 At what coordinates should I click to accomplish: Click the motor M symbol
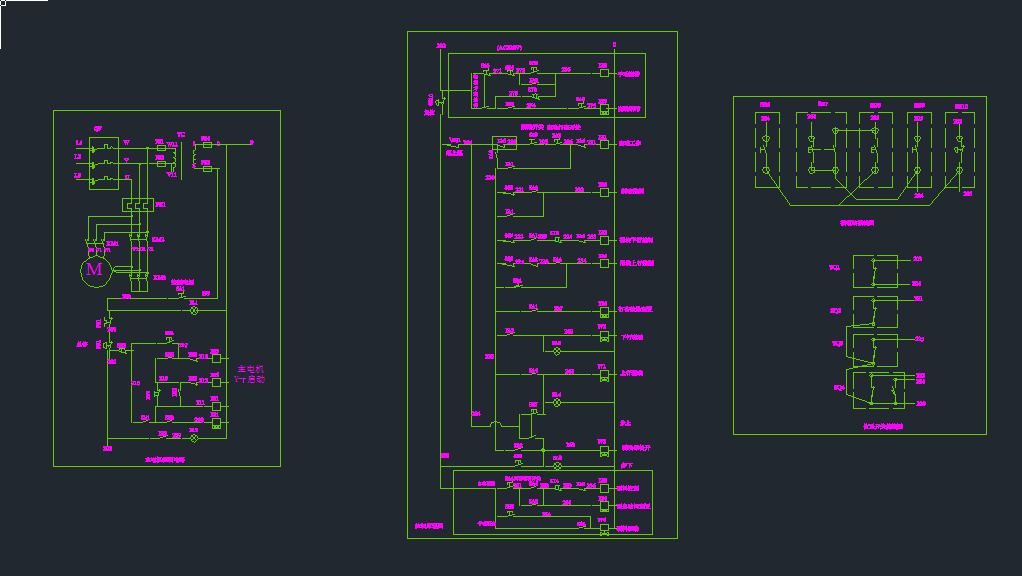[94, 269]
